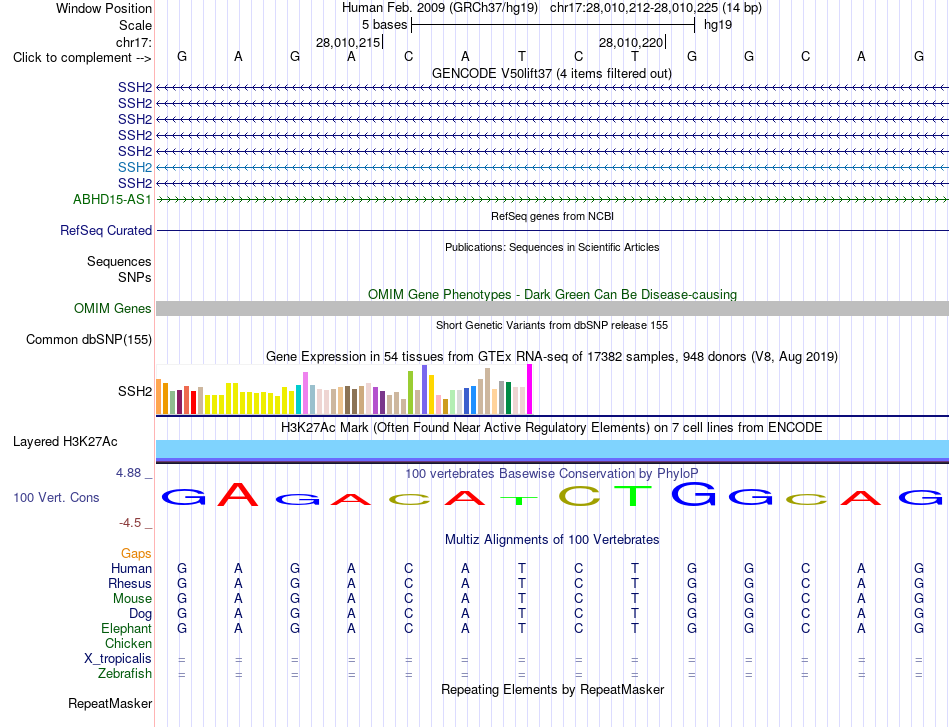Screen dimensions: 950x727
Task: Click the chr17:28,010,212-28,010,225 position text
Action: click(634, 8)
